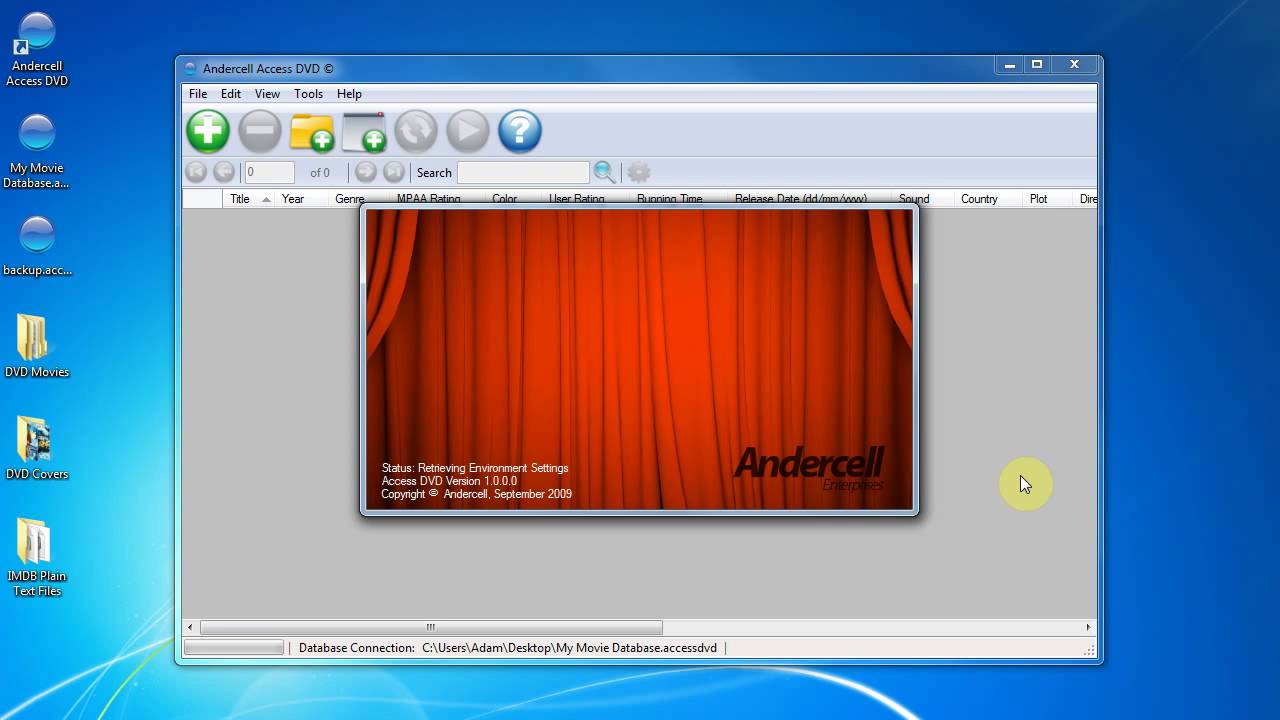Click the Andercell logo on splash screen
The image size is (1280, 720).
(x=809, y=466)
